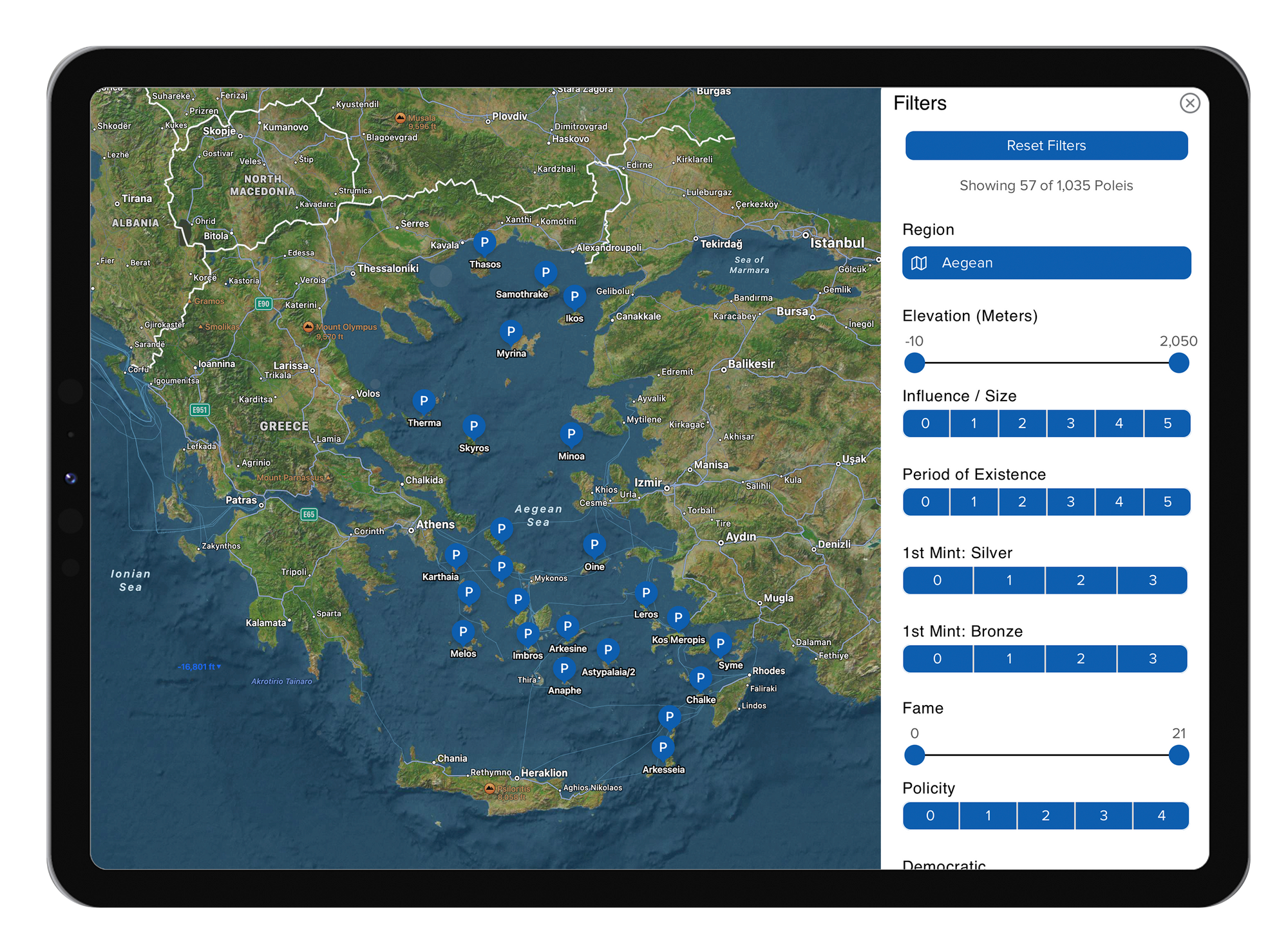Click the Elevation minimum slider handle
This screenshot has height=951, width=1288.
[x=914, y=363]
